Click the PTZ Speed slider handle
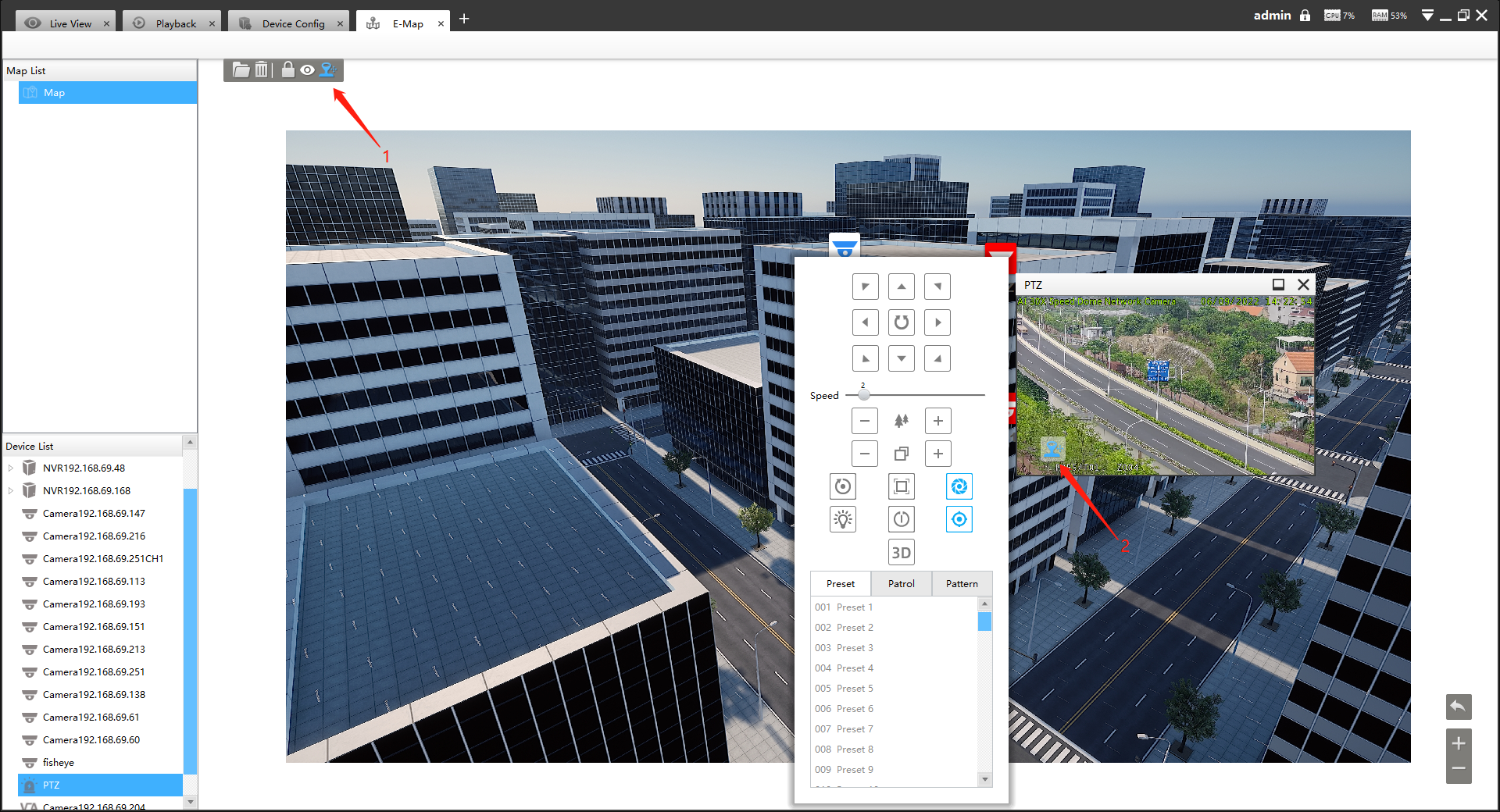The image size is (1500, 812). 863,395
